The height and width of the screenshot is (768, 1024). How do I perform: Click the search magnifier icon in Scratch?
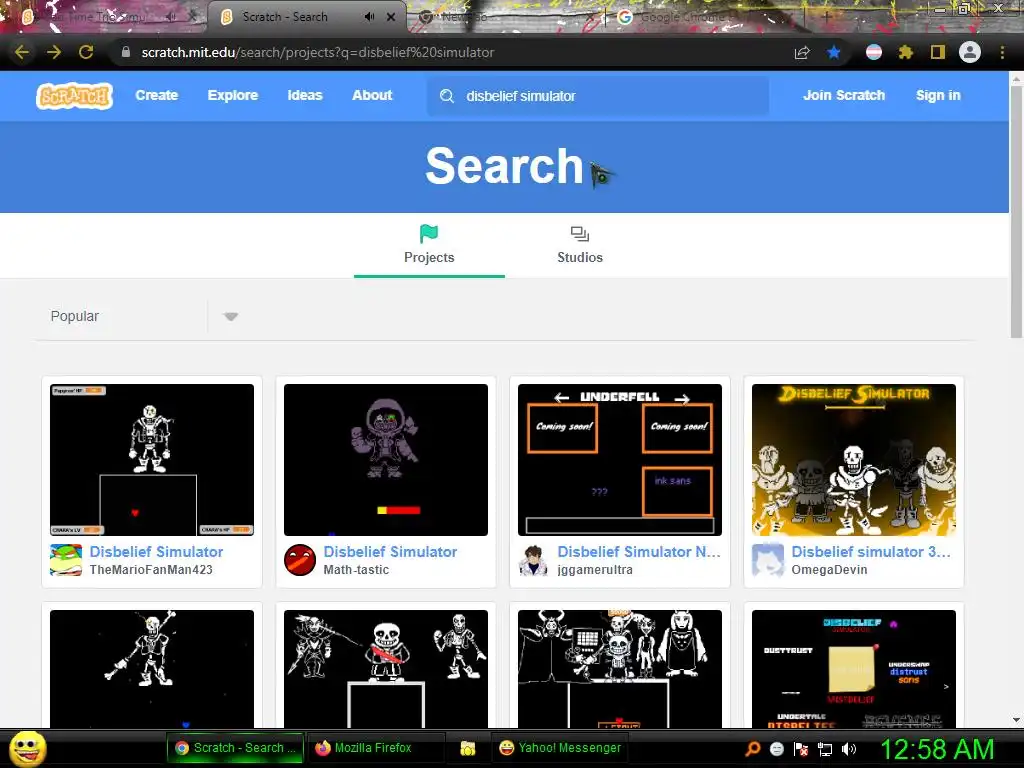click(447, 96)
